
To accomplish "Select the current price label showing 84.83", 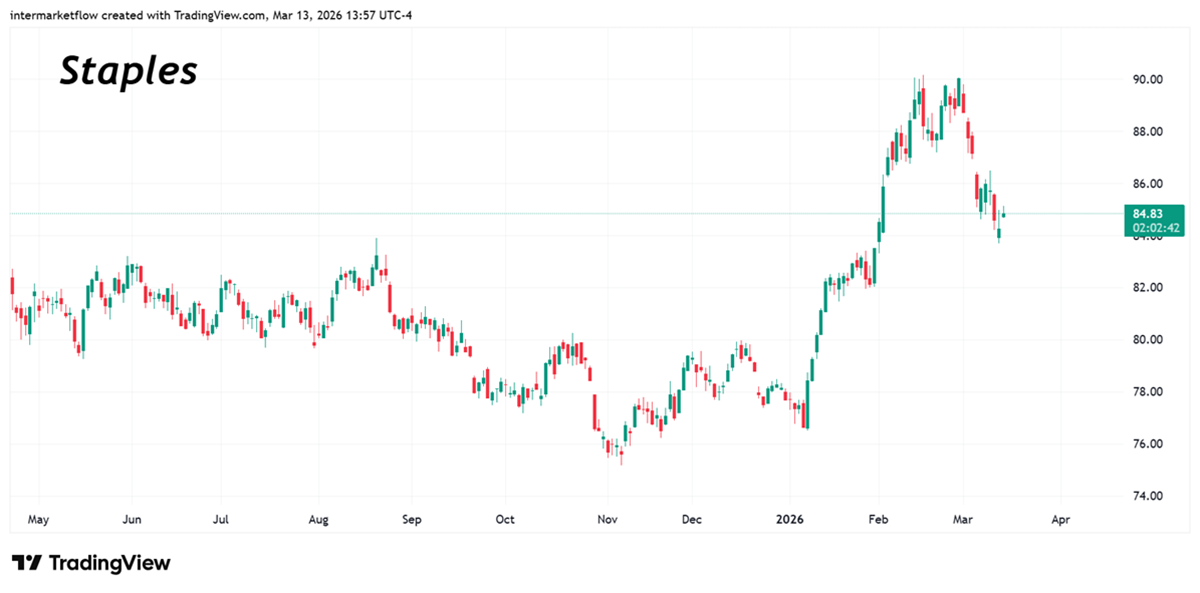I will click(1152, 211).
